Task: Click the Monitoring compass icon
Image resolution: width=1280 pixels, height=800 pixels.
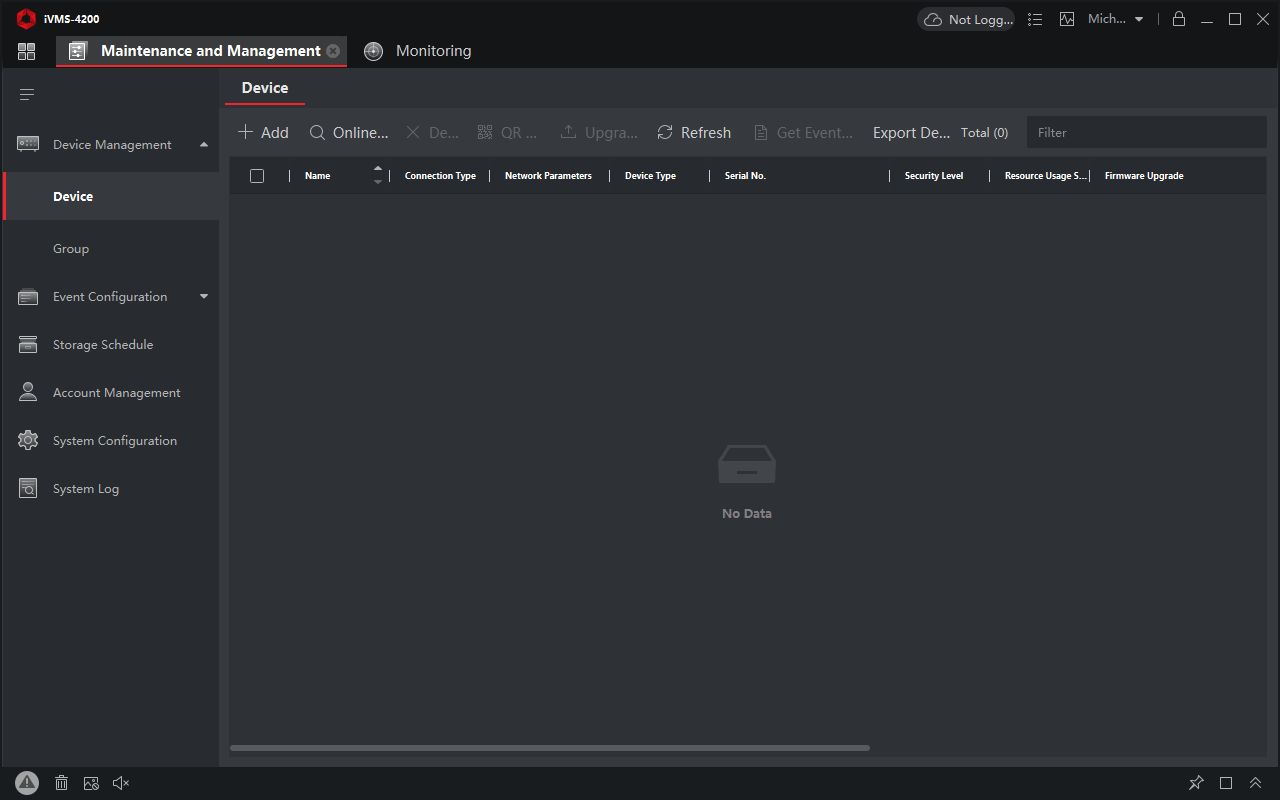Action: [x=373, y=51]
